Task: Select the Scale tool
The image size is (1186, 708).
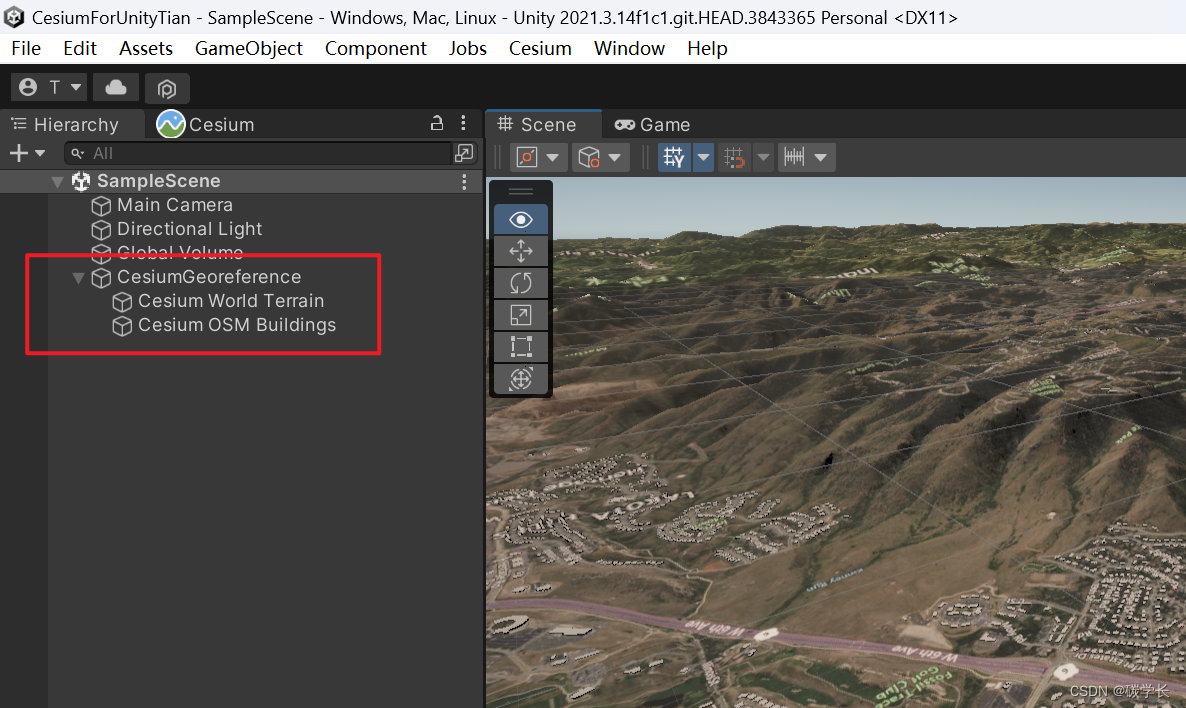Action: tap(520, 315)
